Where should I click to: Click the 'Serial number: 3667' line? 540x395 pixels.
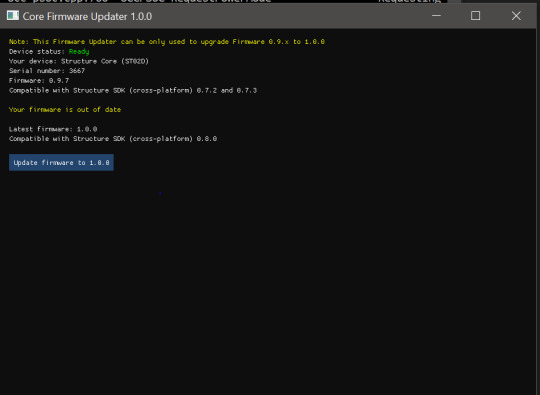pyautogui.click(x=47, y=71)
